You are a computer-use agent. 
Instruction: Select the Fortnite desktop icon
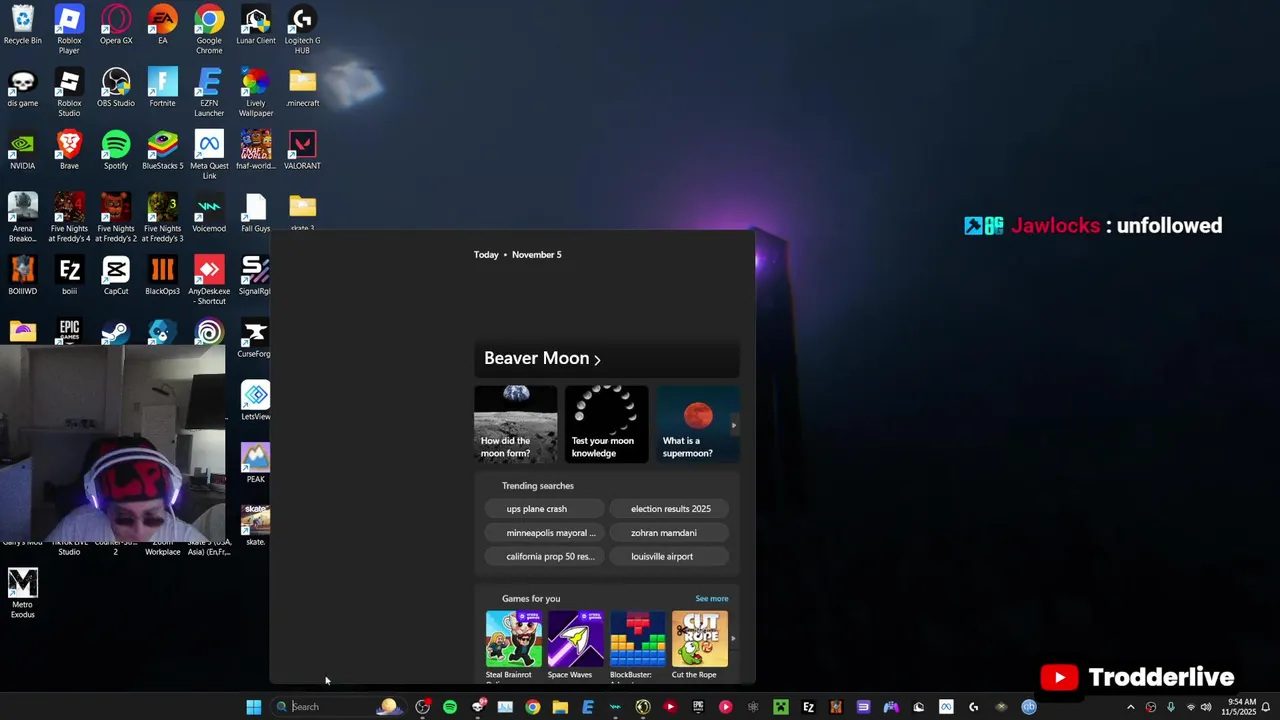162,88
